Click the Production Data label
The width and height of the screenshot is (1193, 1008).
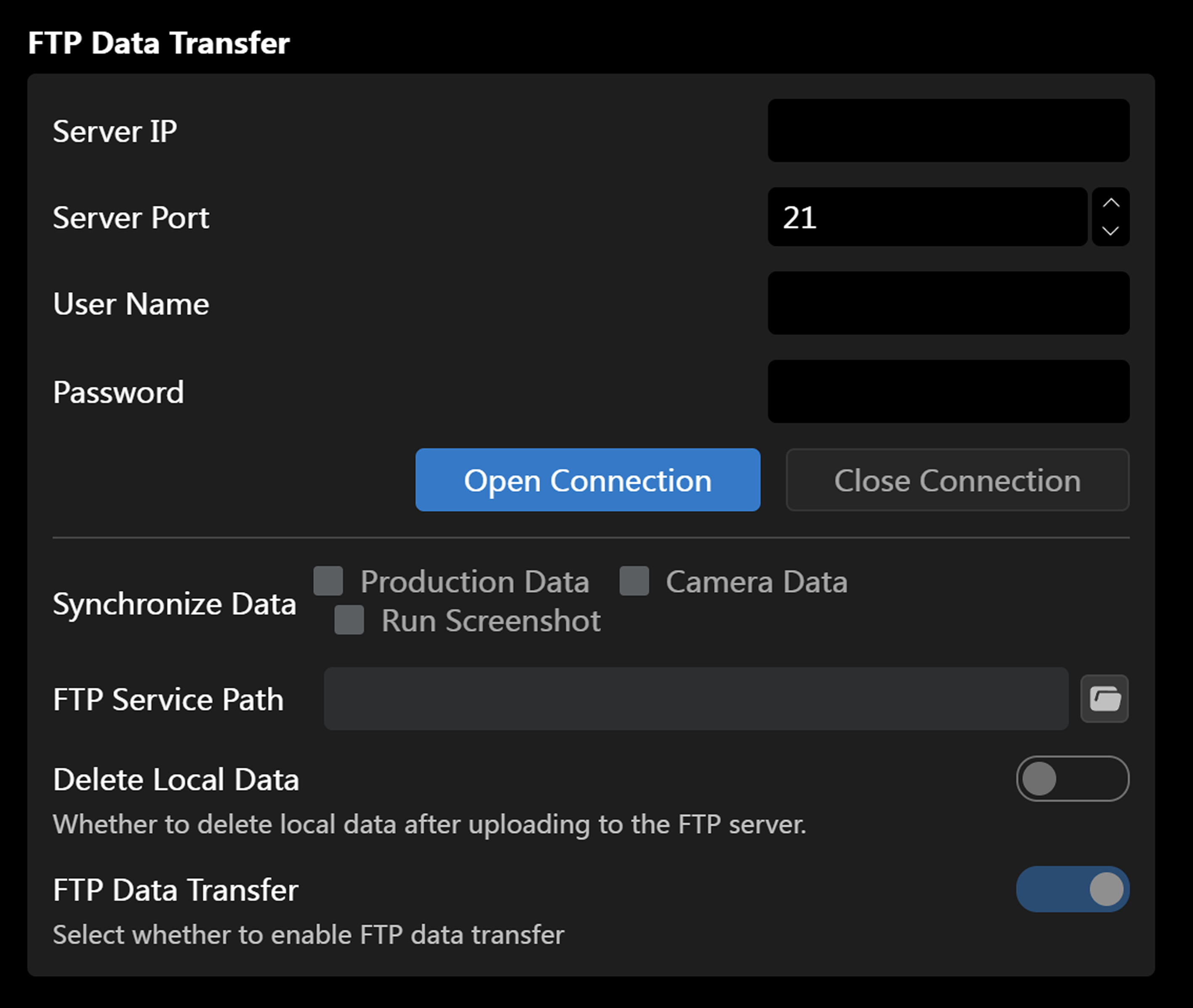point(474,582)
